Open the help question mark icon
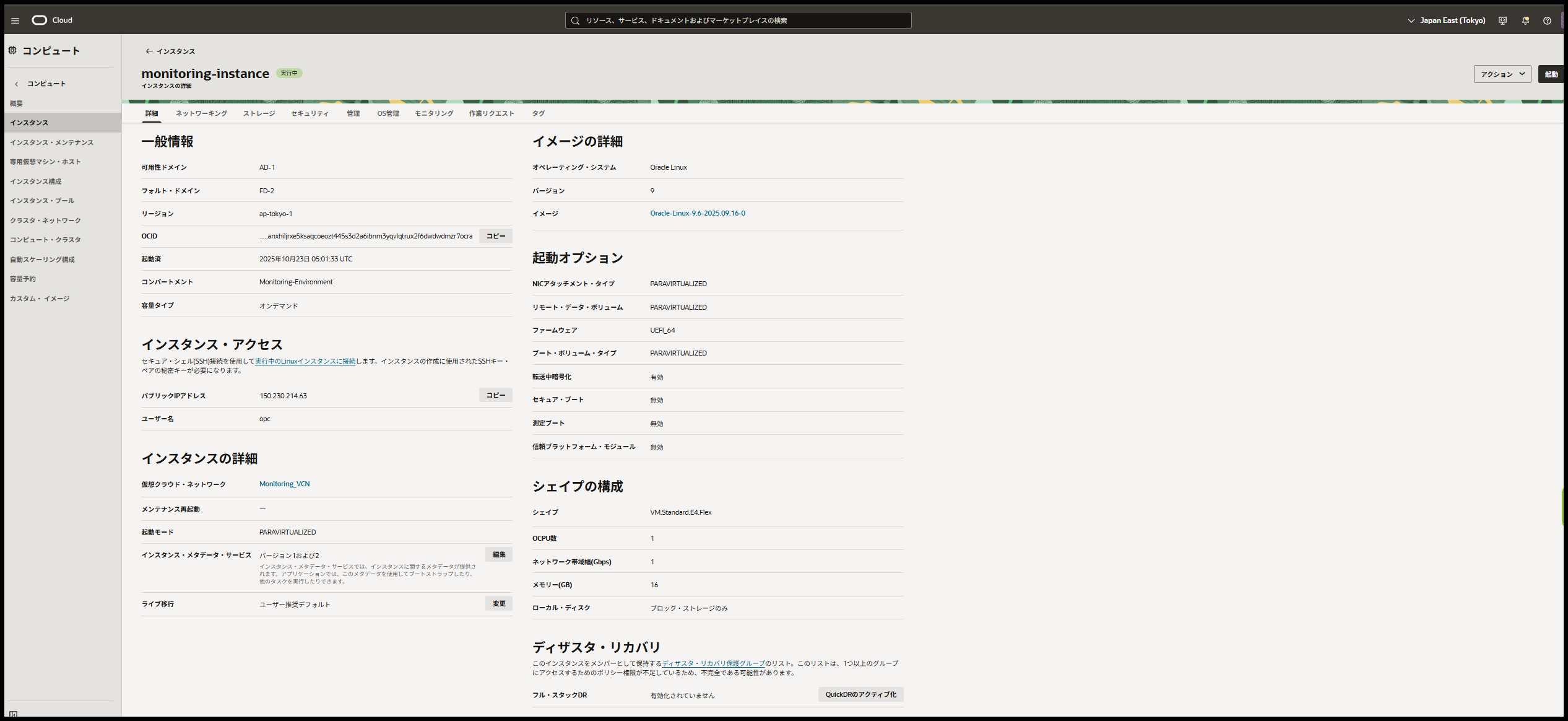Viewport: 1568px width, 721px height. [1547, 20]
